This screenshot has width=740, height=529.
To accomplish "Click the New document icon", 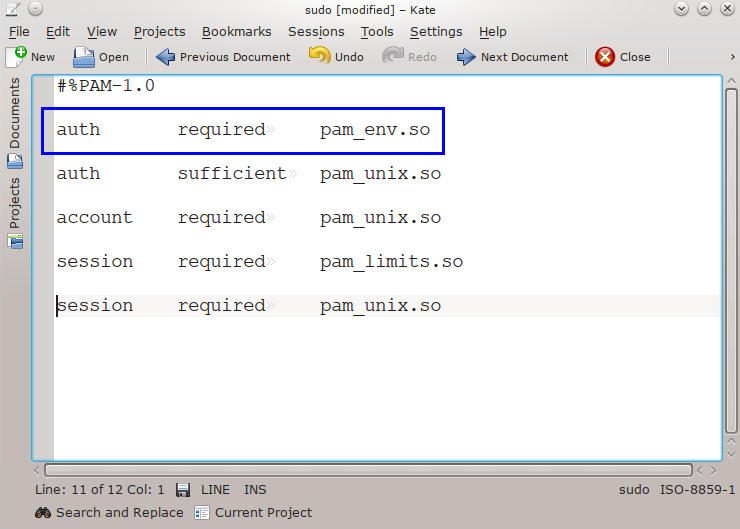I will (16, 57).
